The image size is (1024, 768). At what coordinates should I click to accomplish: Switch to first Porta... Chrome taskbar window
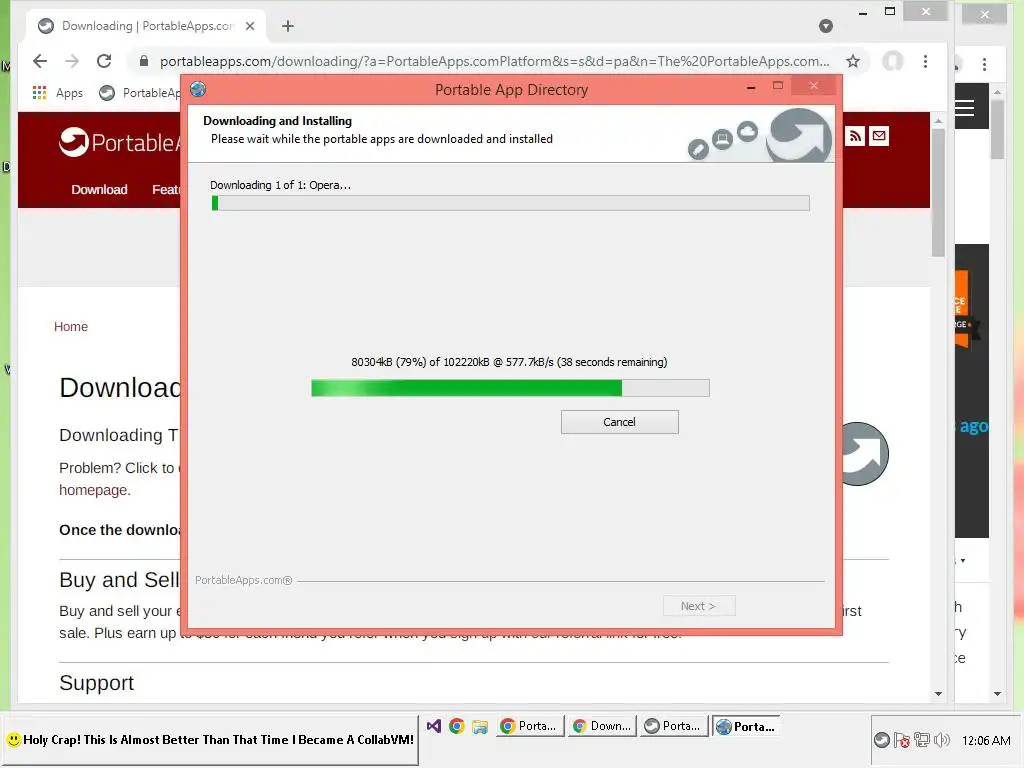coord(530,726)
